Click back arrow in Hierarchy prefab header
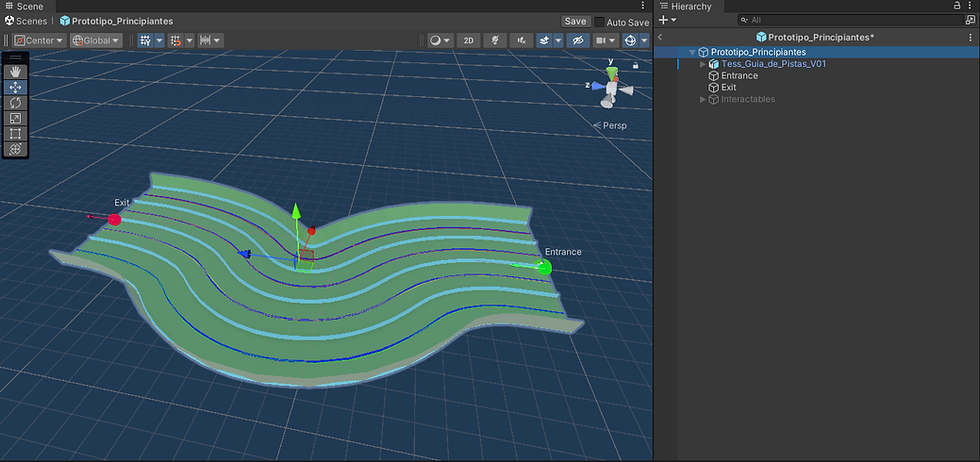Viewport: 980px width, 462px height. [660, 38]
